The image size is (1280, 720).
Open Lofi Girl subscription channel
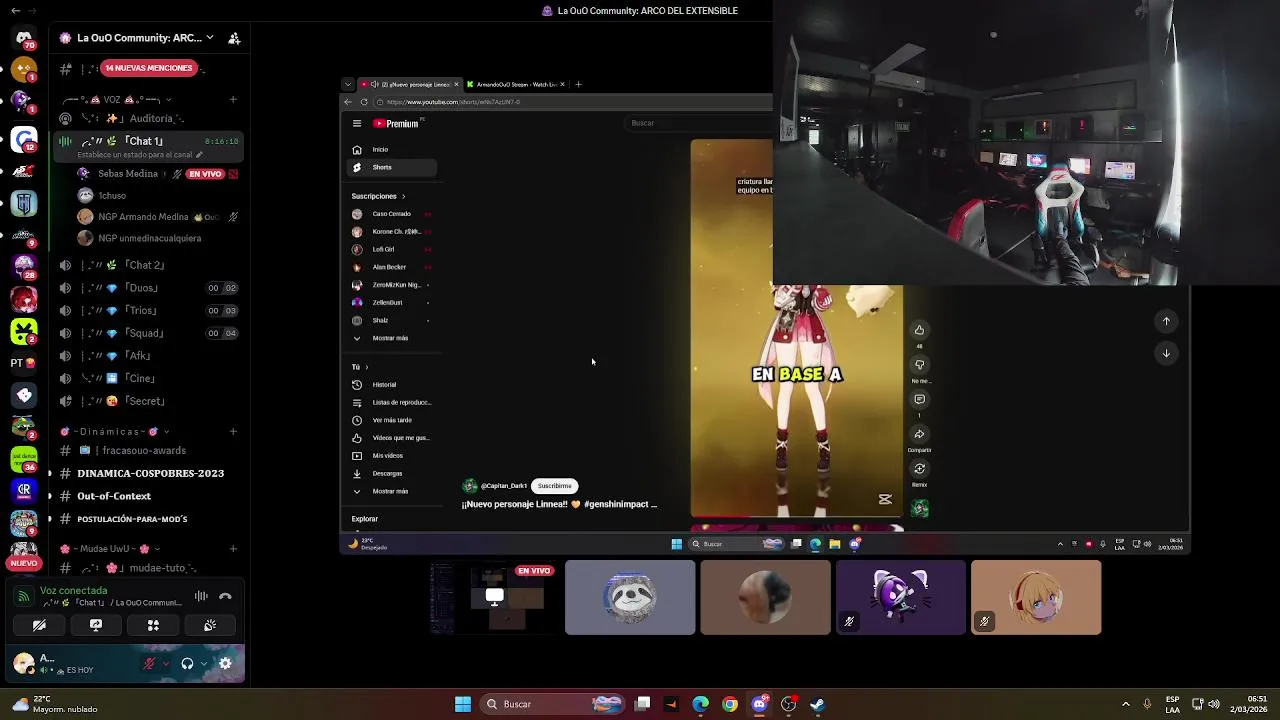tap(390, 249)
